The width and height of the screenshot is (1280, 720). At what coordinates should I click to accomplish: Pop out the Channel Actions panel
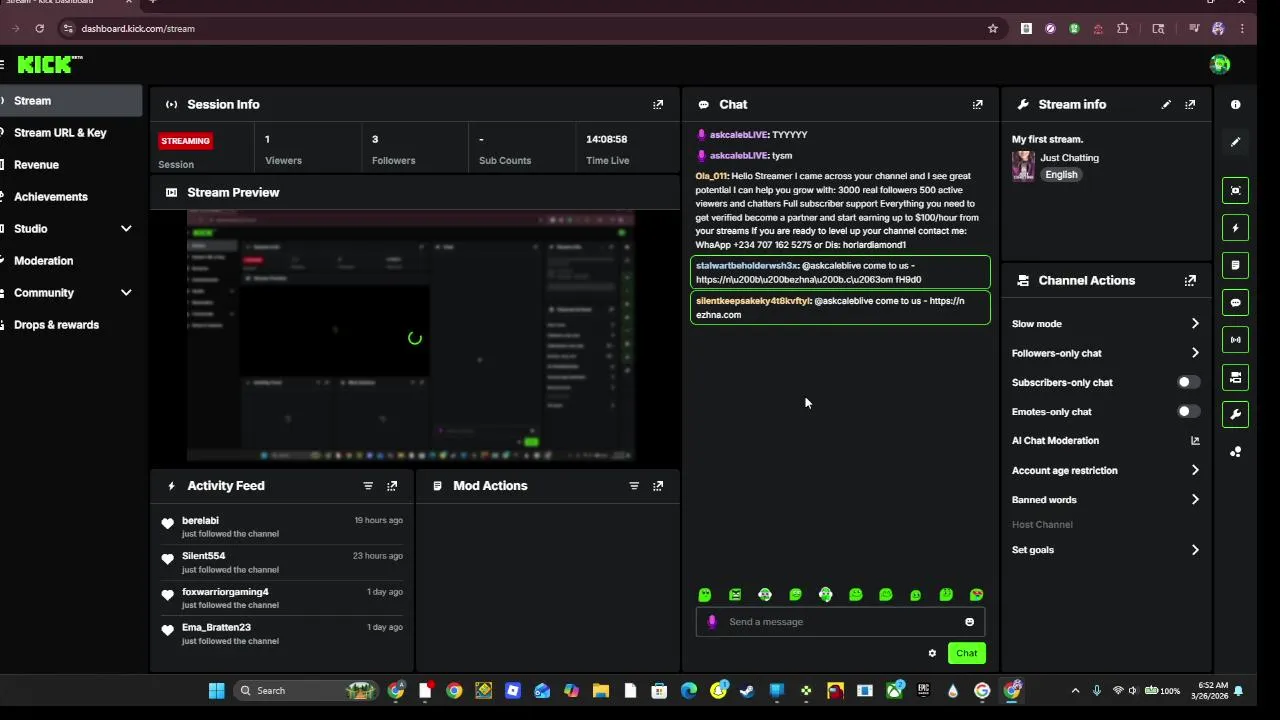point(1190,281)
